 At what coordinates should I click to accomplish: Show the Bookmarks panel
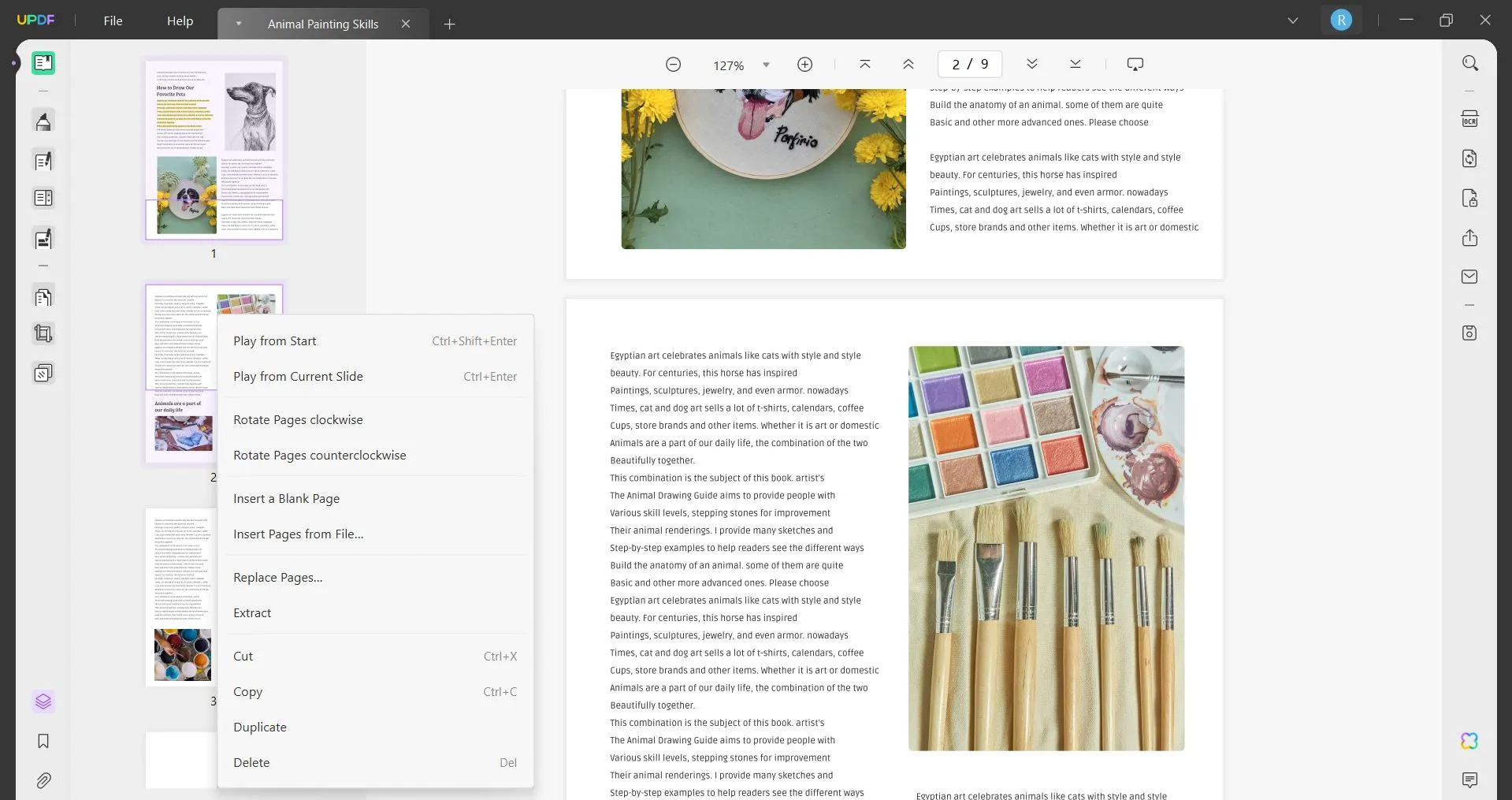pos(43,741)
